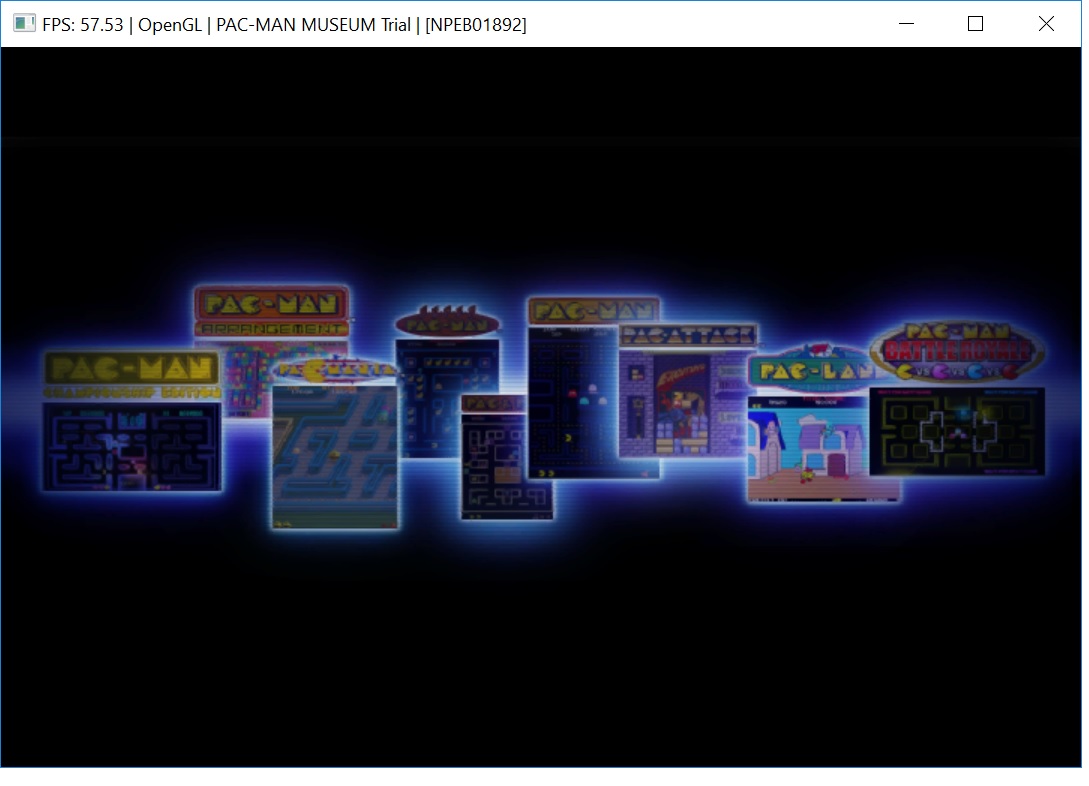Maximize the emulator window
Image resolution: width=1089 pixels, height=786 pixels.
(975, 24)
